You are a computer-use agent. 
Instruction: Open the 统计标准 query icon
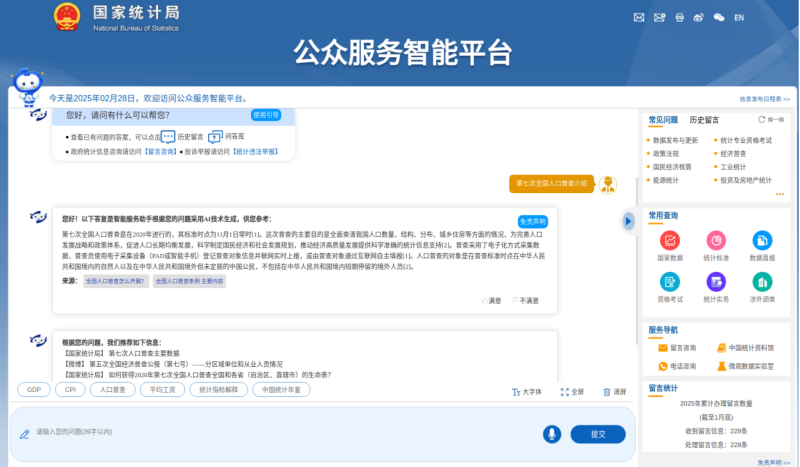(716, 241)
